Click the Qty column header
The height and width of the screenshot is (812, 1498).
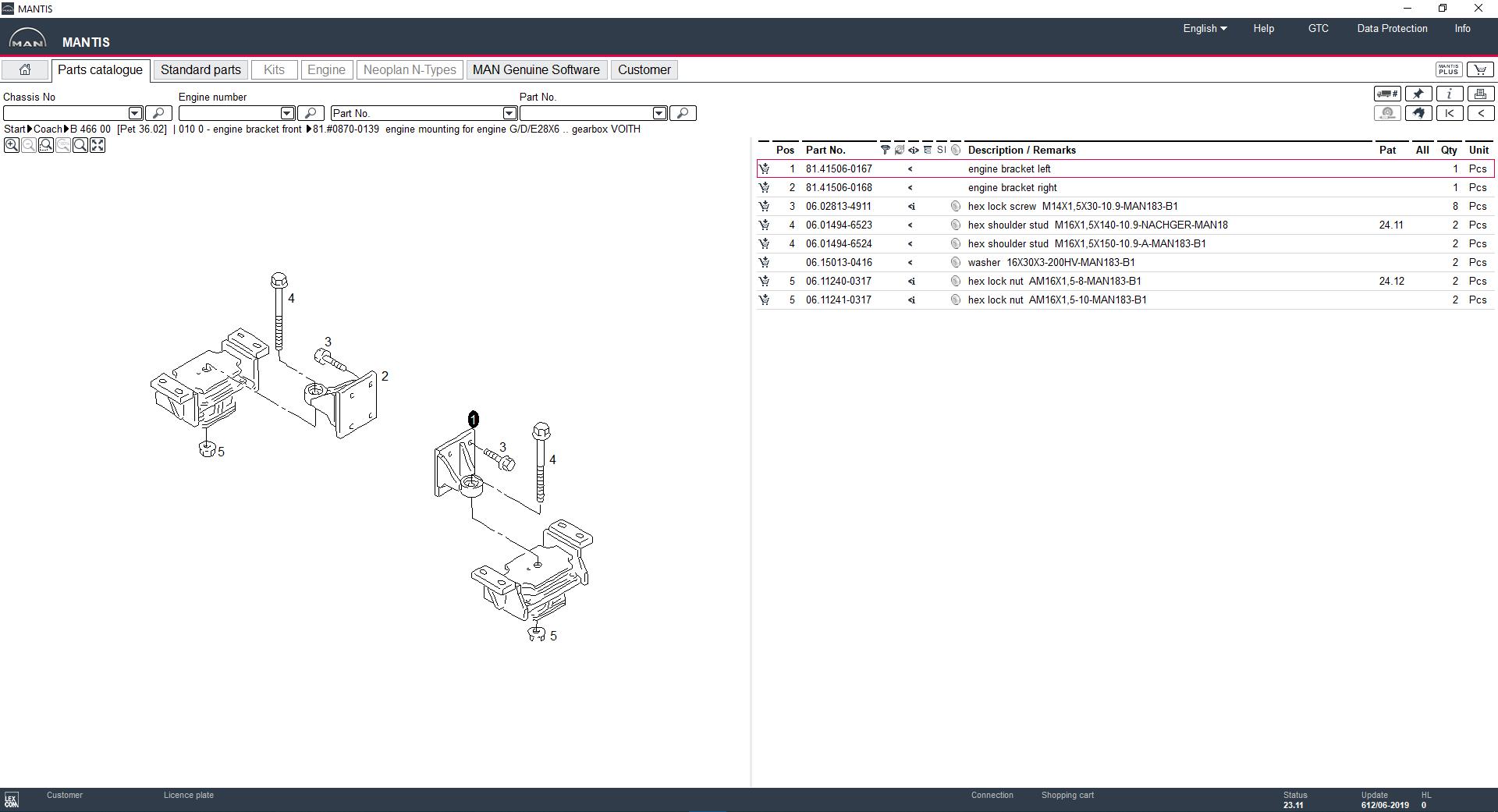(x=1449, y=150)
